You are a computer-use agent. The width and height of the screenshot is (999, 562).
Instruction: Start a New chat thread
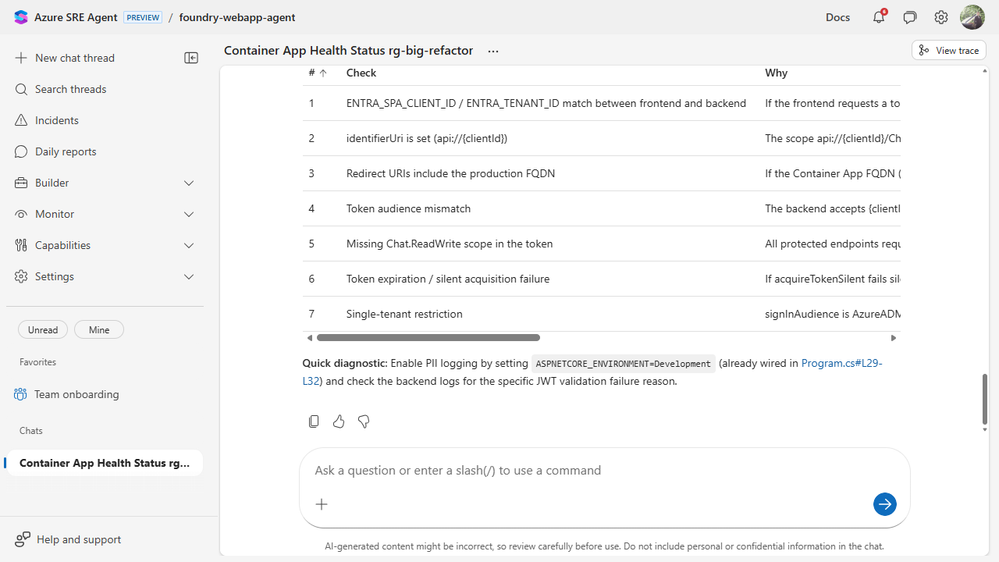pos(75,58)
